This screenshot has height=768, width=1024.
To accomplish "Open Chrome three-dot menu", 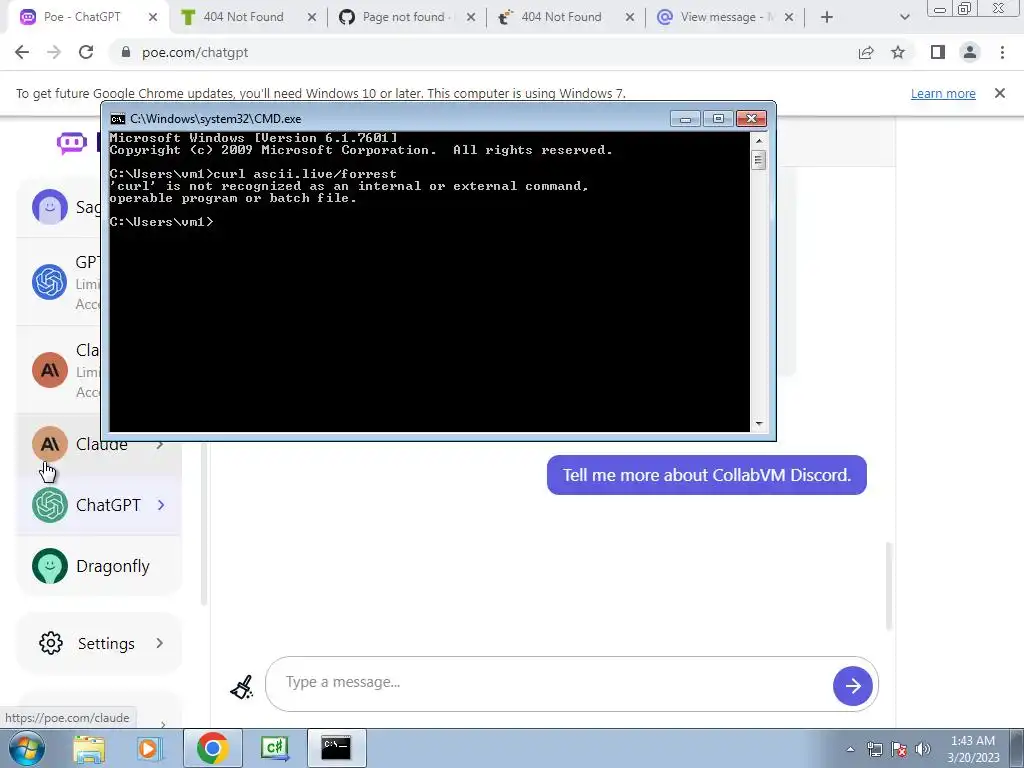I will coord(1002,52).
